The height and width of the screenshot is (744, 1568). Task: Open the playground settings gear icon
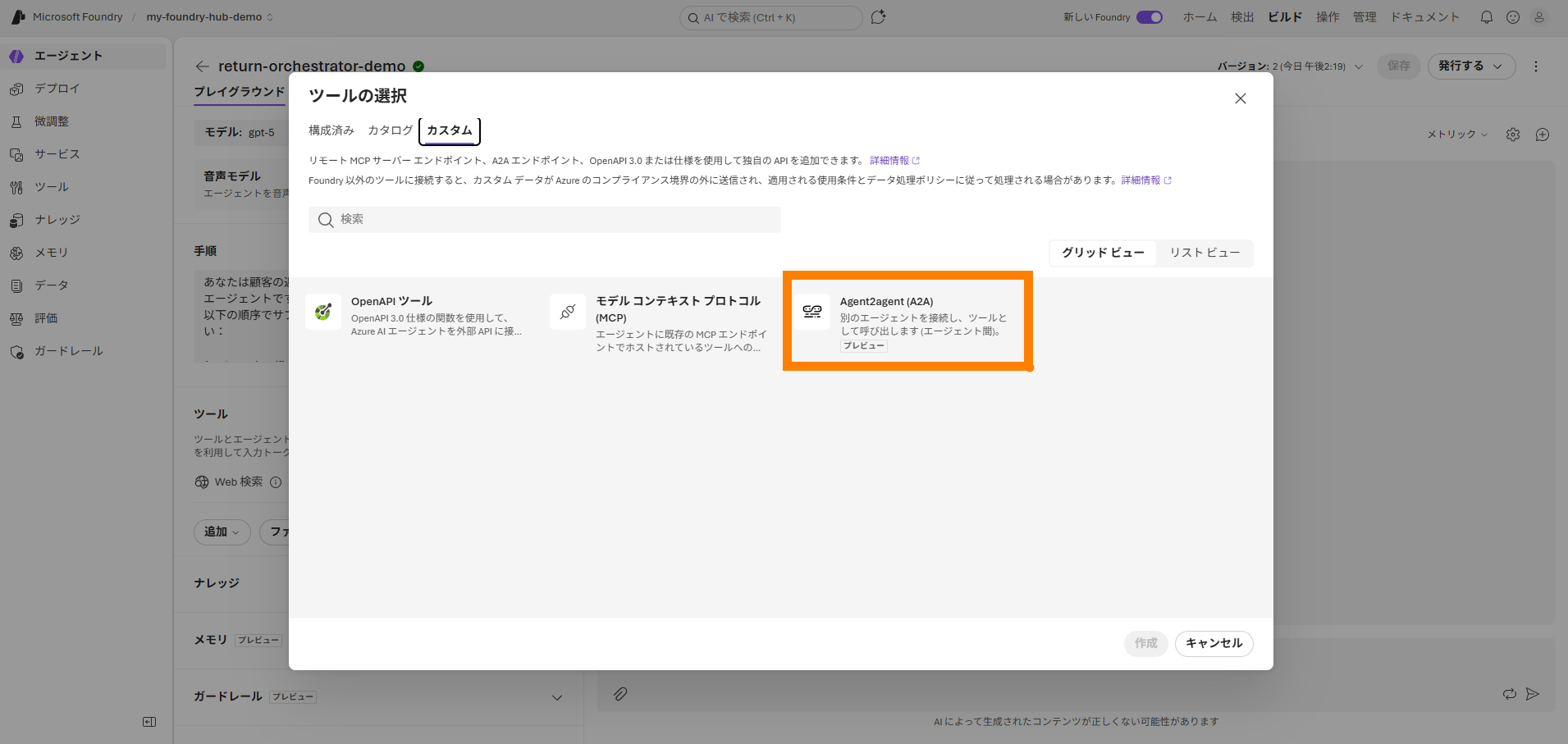tap(1513, 135)
